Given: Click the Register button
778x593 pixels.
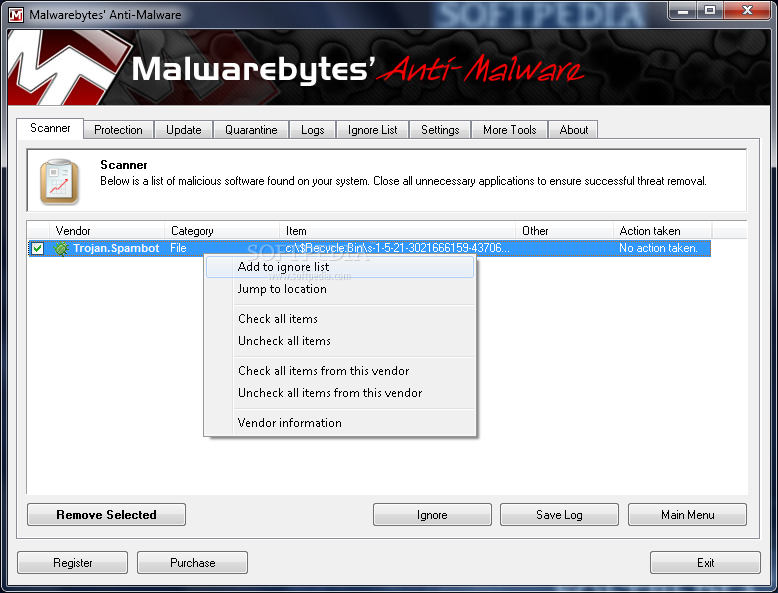Looking at the screenshot, I should 72,563.
